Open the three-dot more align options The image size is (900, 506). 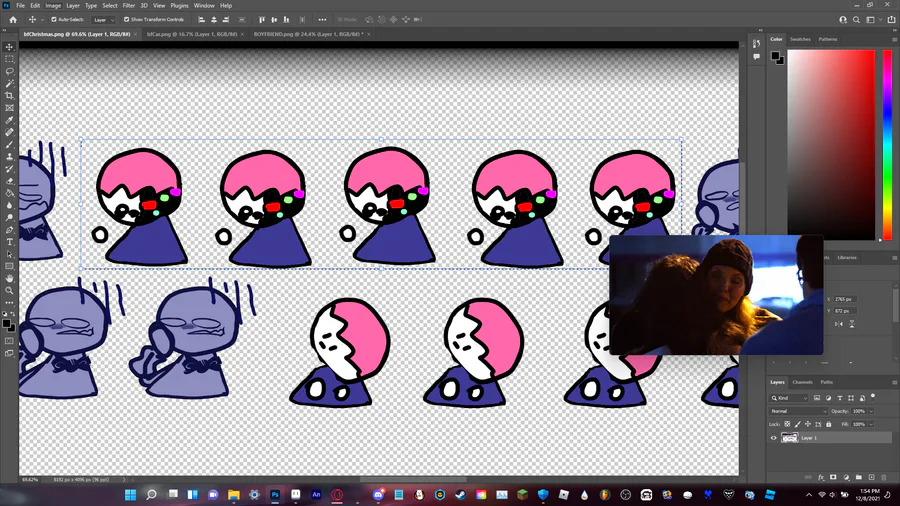click(323, 20)
